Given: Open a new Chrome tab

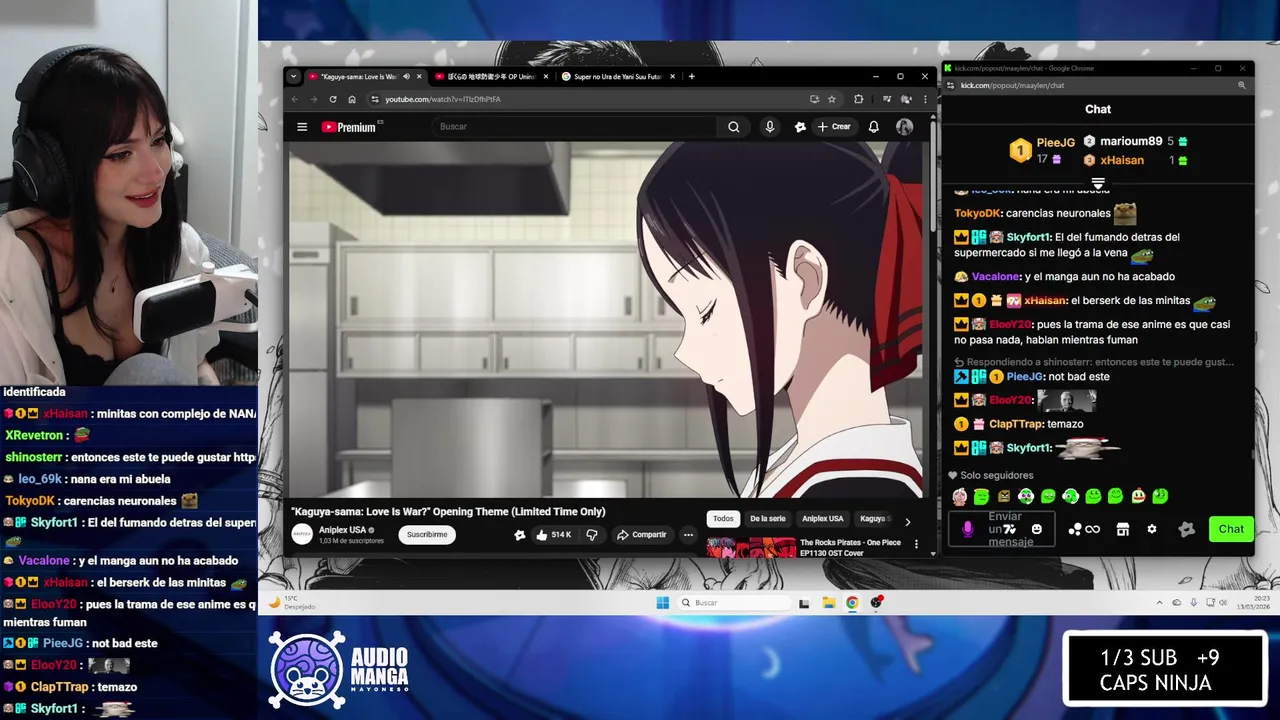Looking at the screenshot, I should (691, 76).
